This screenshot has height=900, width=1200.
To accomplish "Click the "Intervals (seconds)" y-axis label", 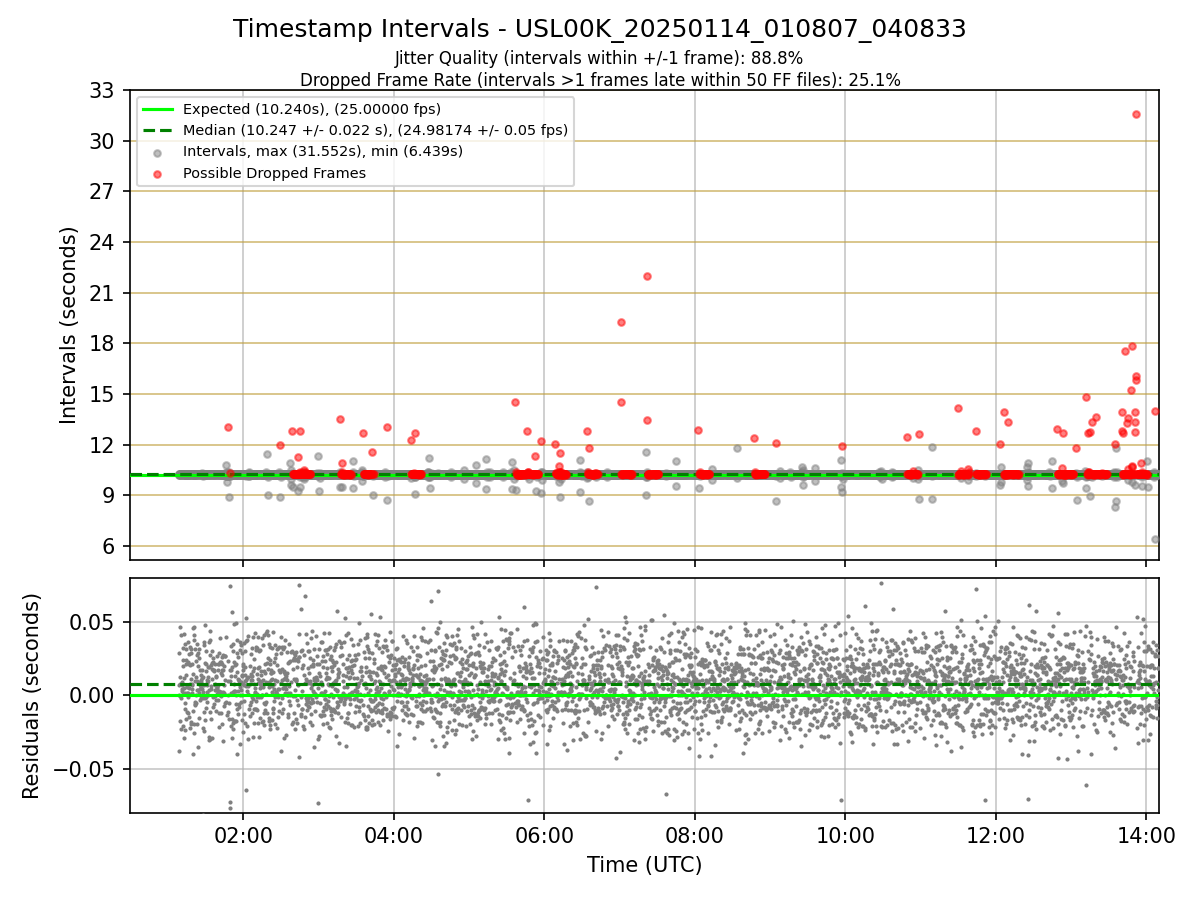I will click(x=68, y=325).
